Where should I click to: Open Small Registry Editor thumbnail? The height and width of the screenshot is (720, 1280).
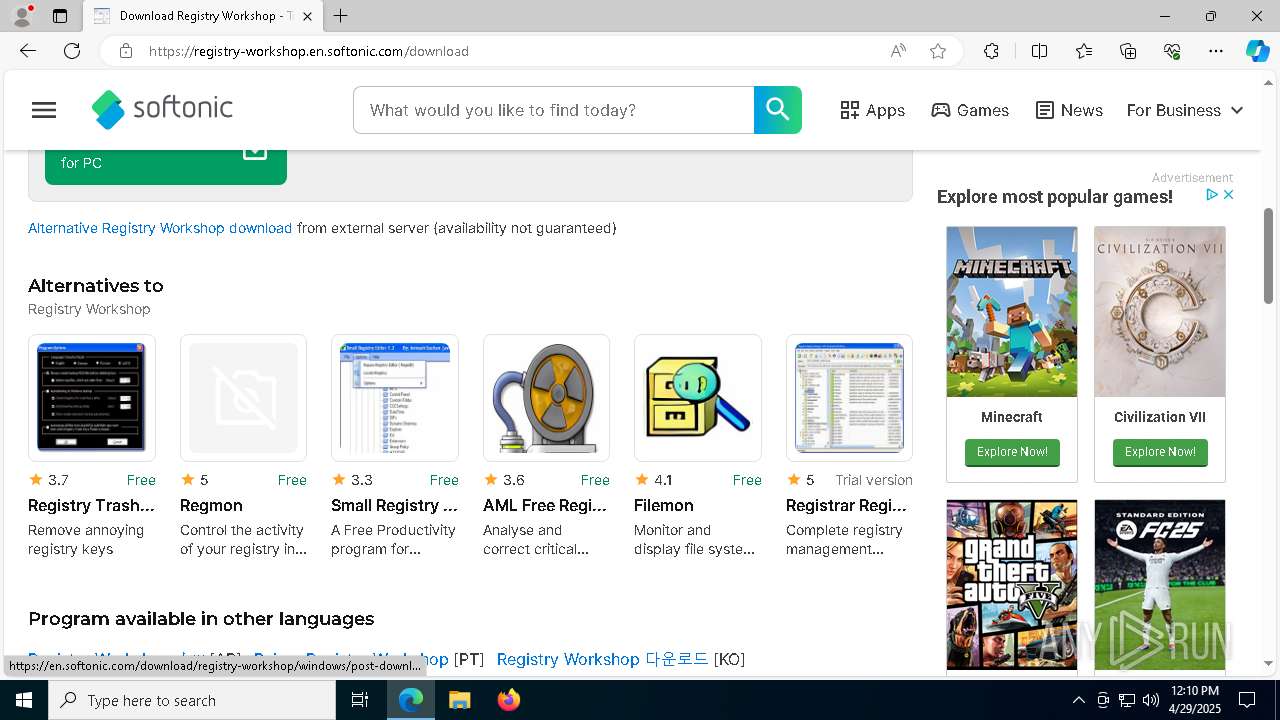(395, 398)
